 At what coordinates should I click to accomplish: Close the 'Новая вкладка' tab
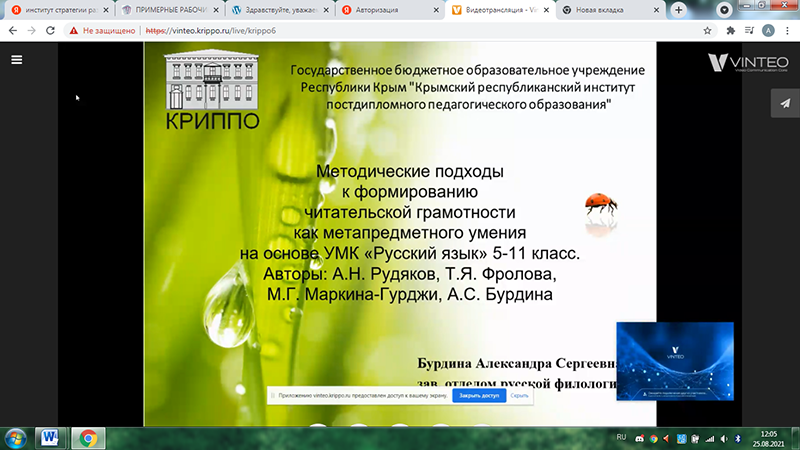click(657, 10)
